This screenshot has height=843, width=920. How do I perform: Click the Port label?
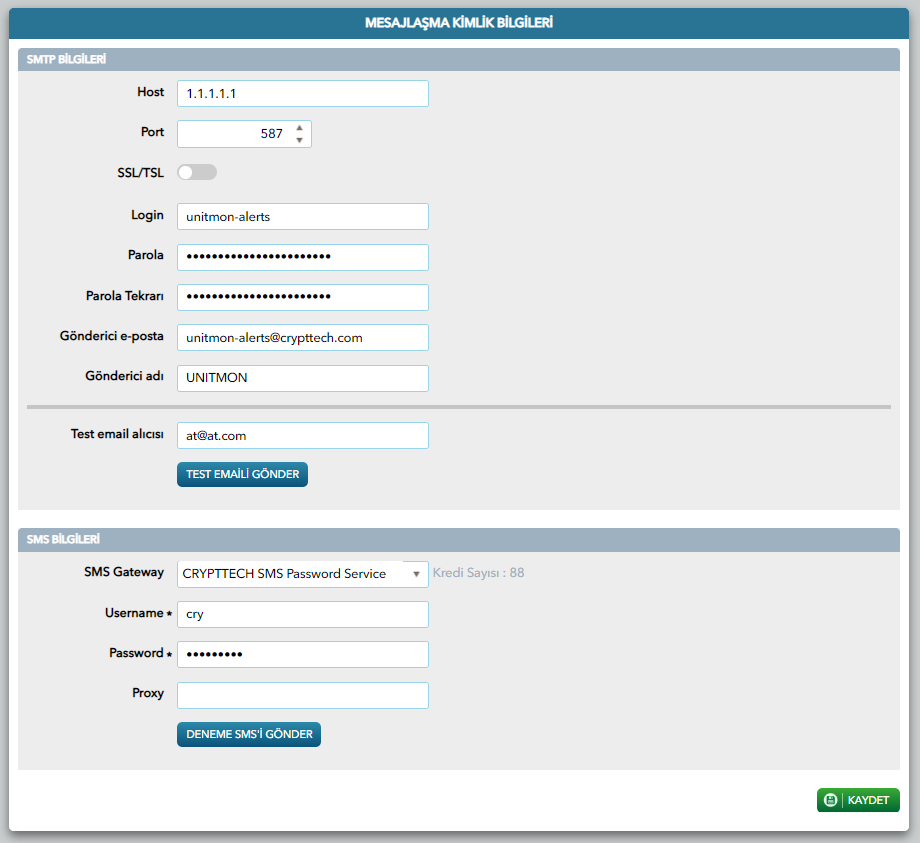[152, 132]
